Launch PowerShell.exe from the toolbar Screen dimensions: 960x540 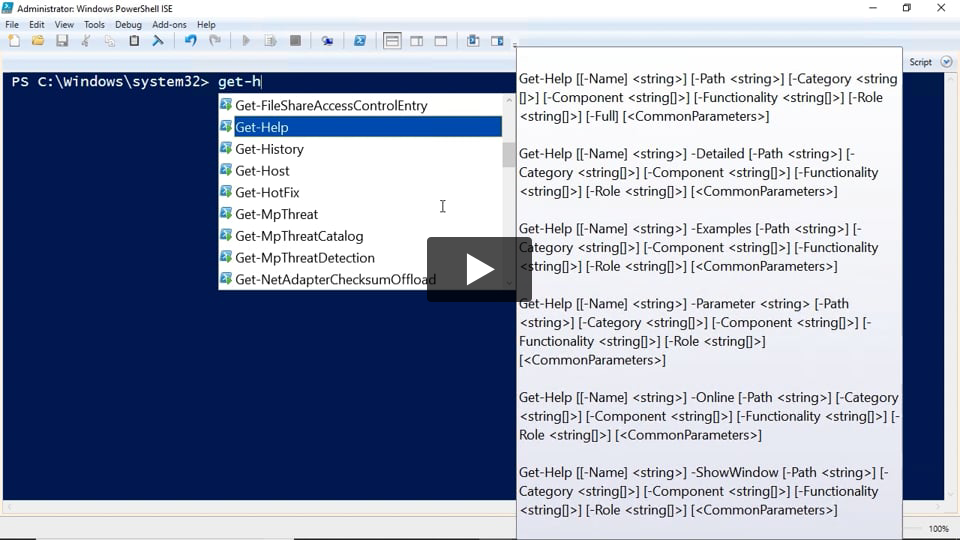[x=360, y=41]
